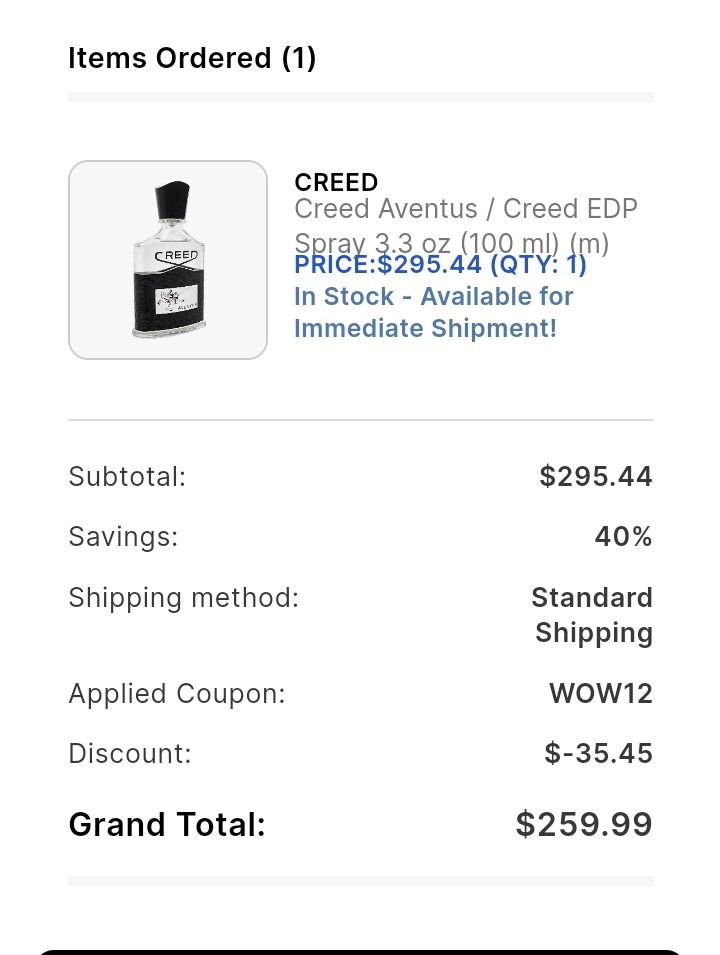This screenshot has width=720, height=955.
Task: Click the CREED brand name
Action: click(336, 183)
